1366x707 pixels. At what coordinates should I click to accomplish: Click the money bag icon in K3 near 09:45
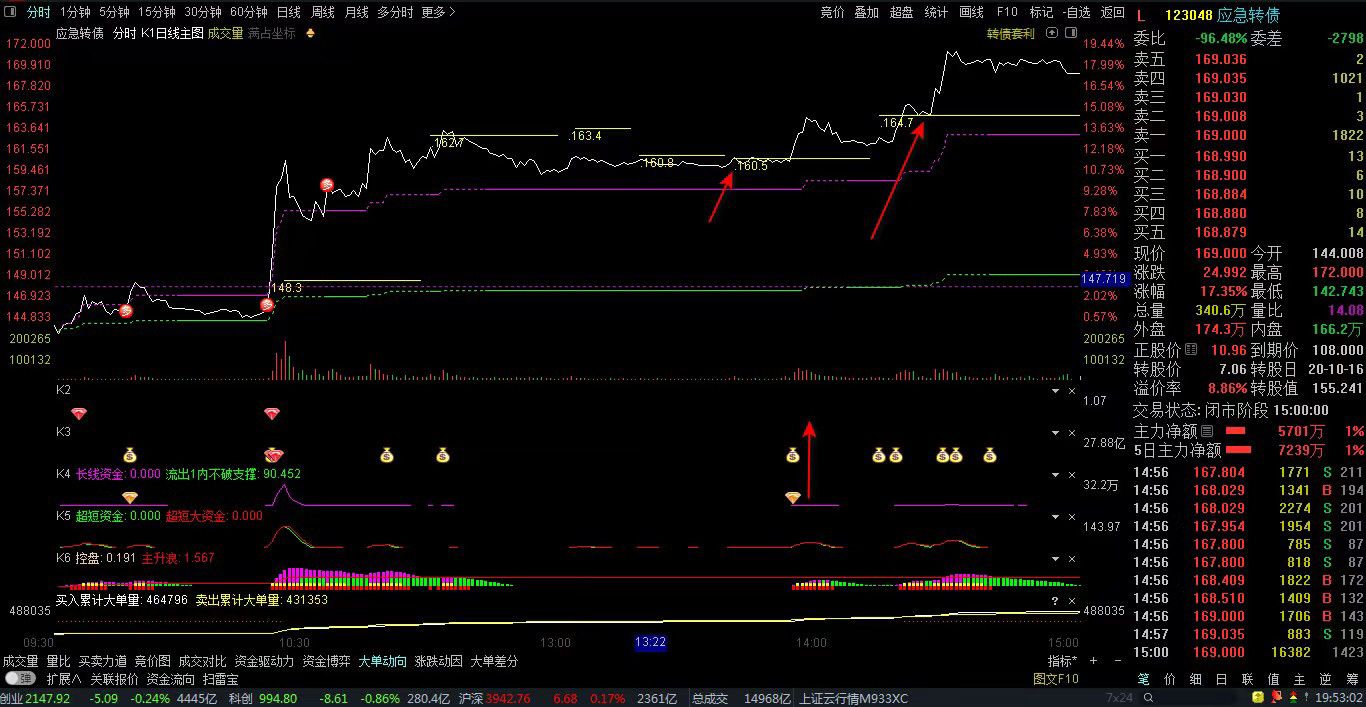tap(128, 455)
